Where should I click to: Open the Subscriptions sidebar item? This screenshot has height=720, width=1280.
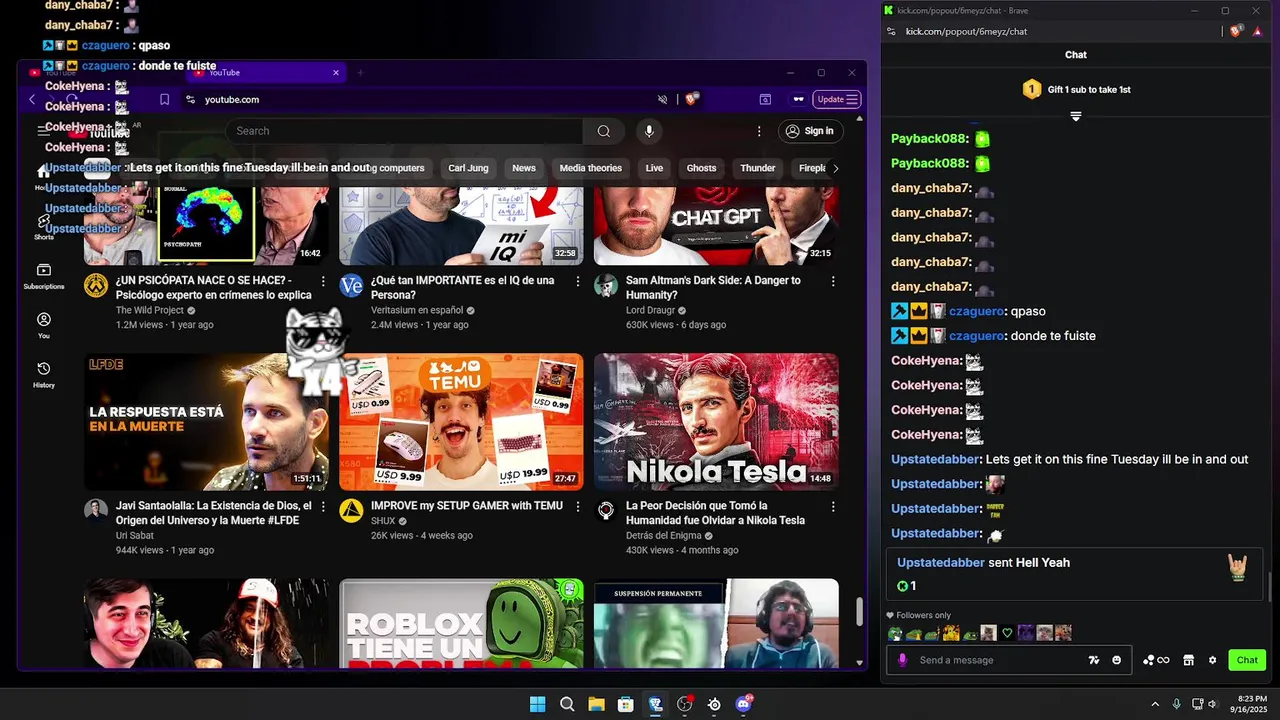point(44,277)
